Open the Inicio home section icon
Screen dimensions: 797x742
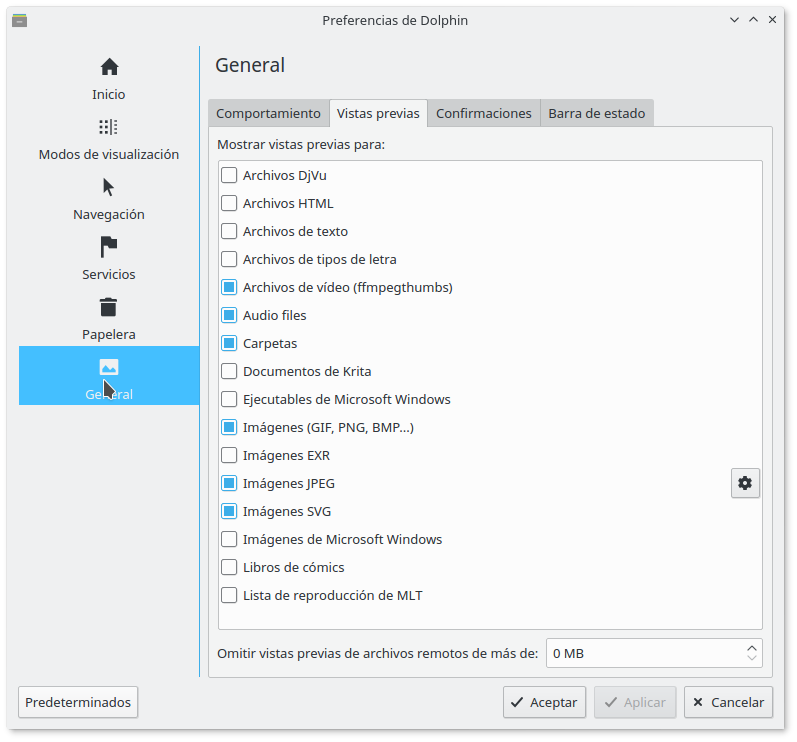[109, 67]
